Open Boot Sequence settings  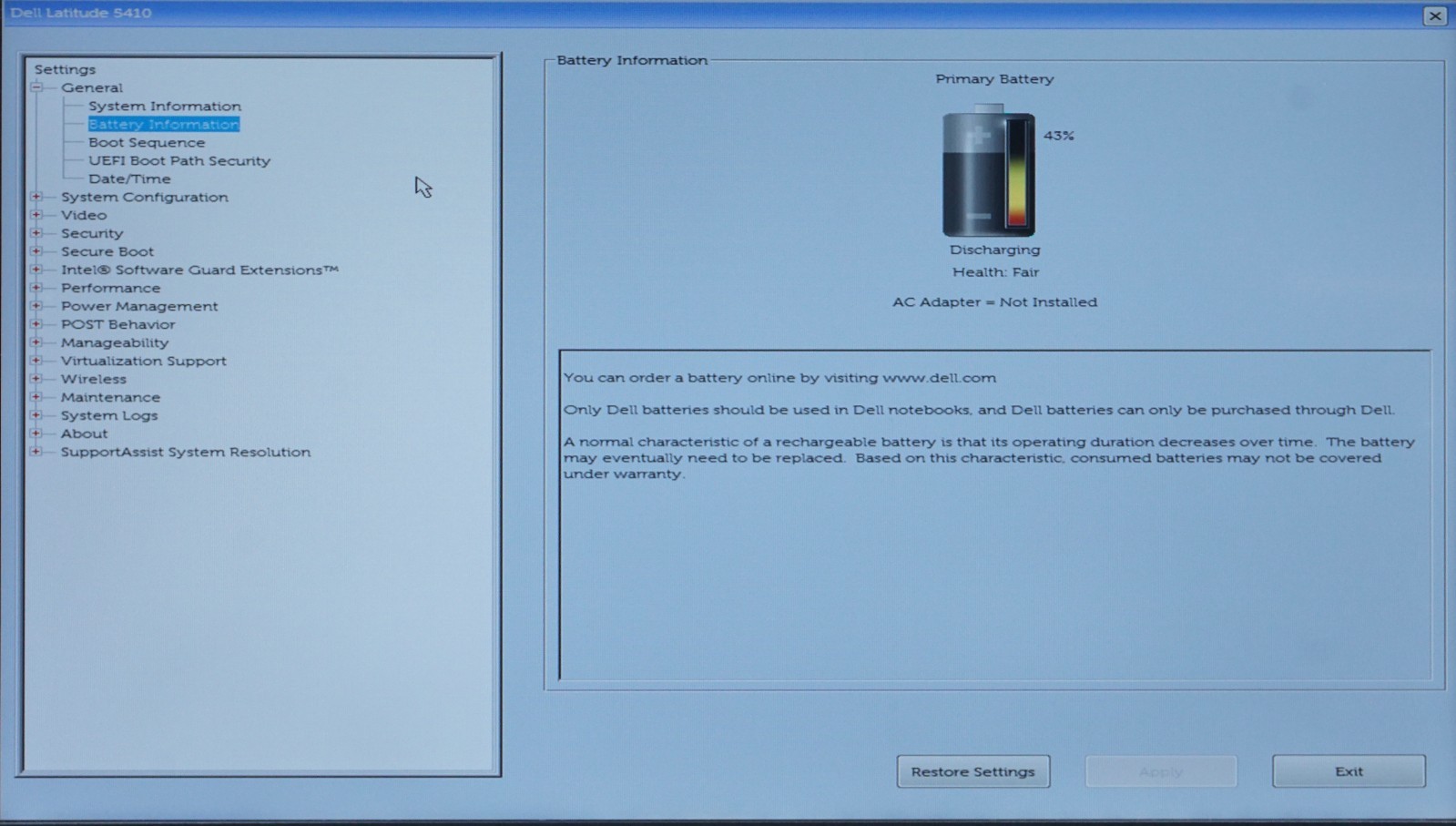147,142
